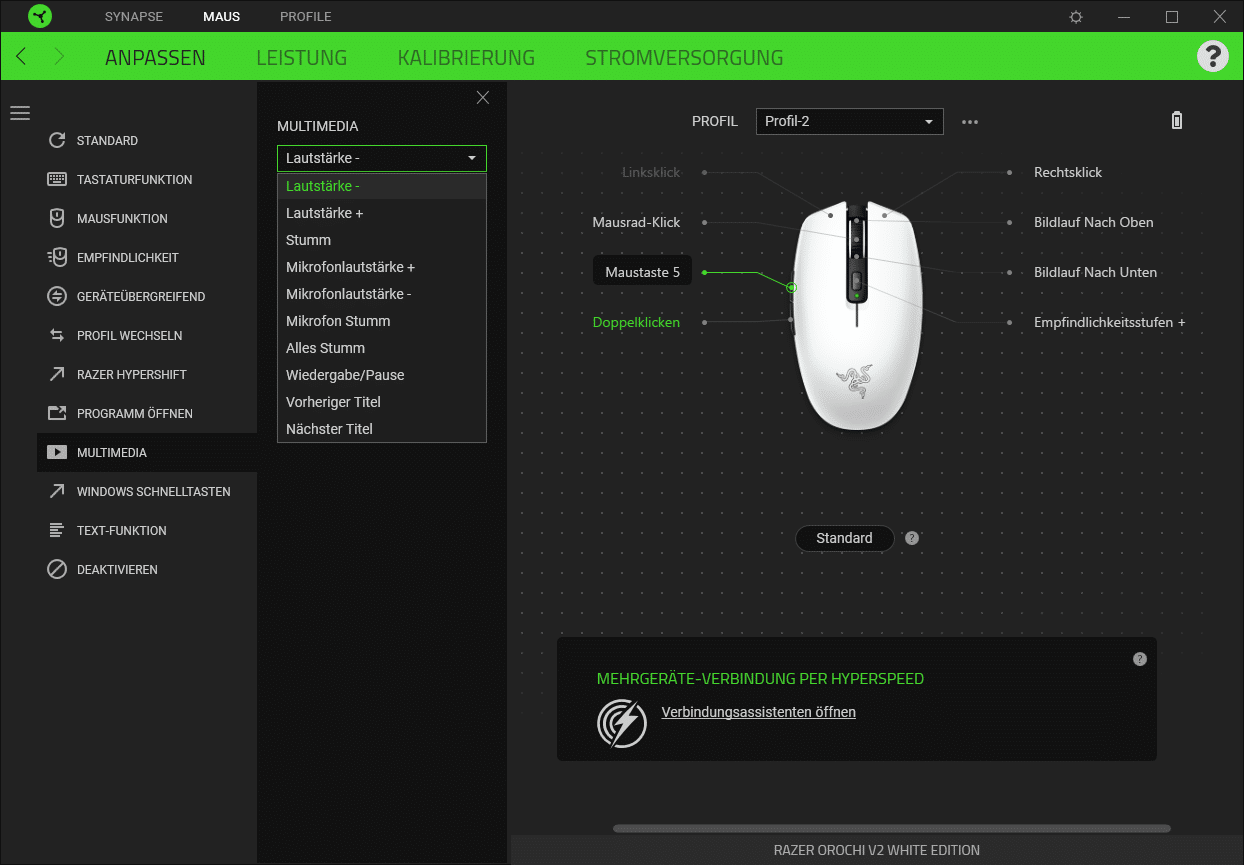Close the Multimedia assignment panel
Image resolution: width=1244 pixels, height=865 pixels.
483,97
